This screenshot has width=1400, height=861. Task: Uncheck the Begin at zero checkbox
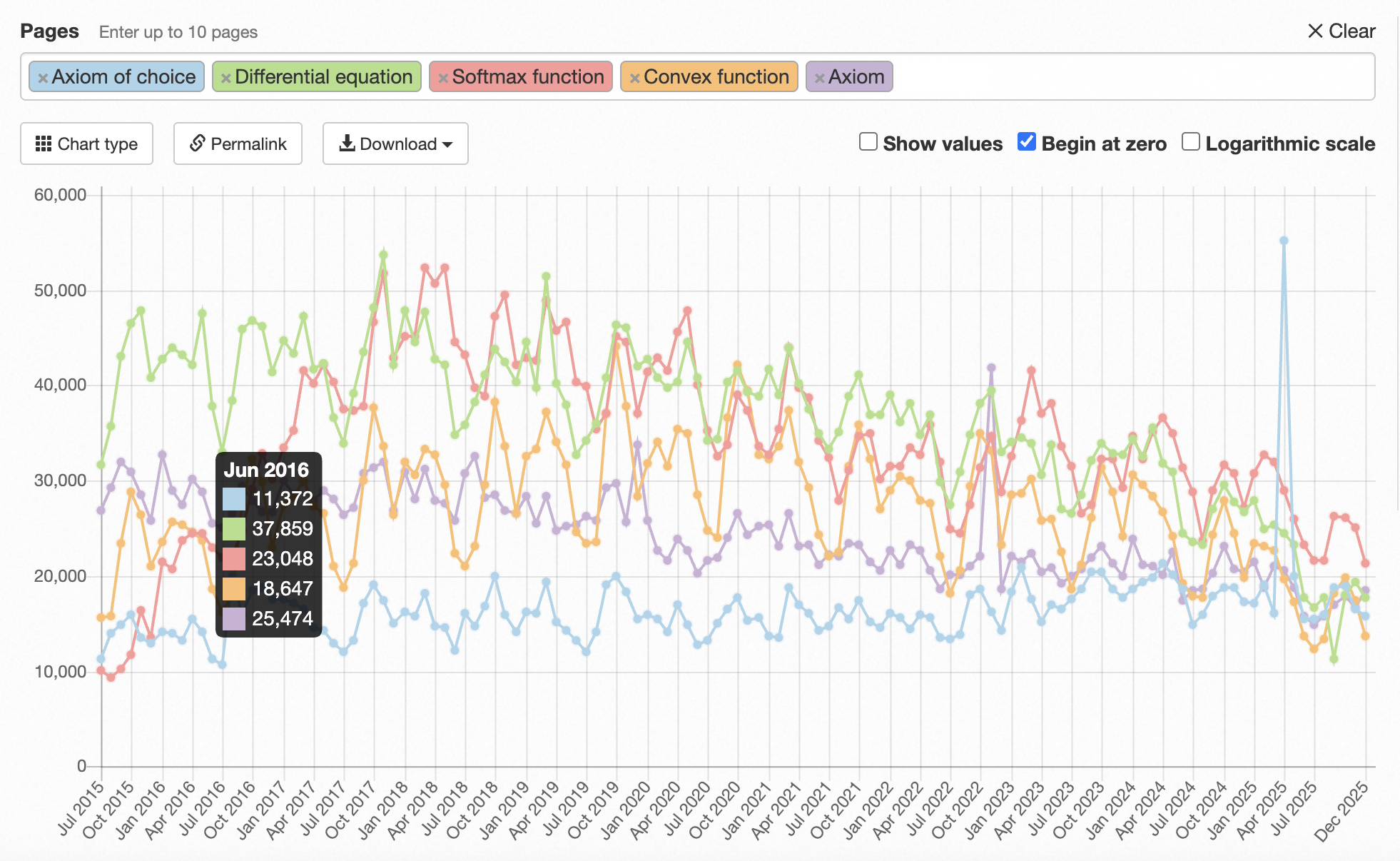(x=1027, y=141)
